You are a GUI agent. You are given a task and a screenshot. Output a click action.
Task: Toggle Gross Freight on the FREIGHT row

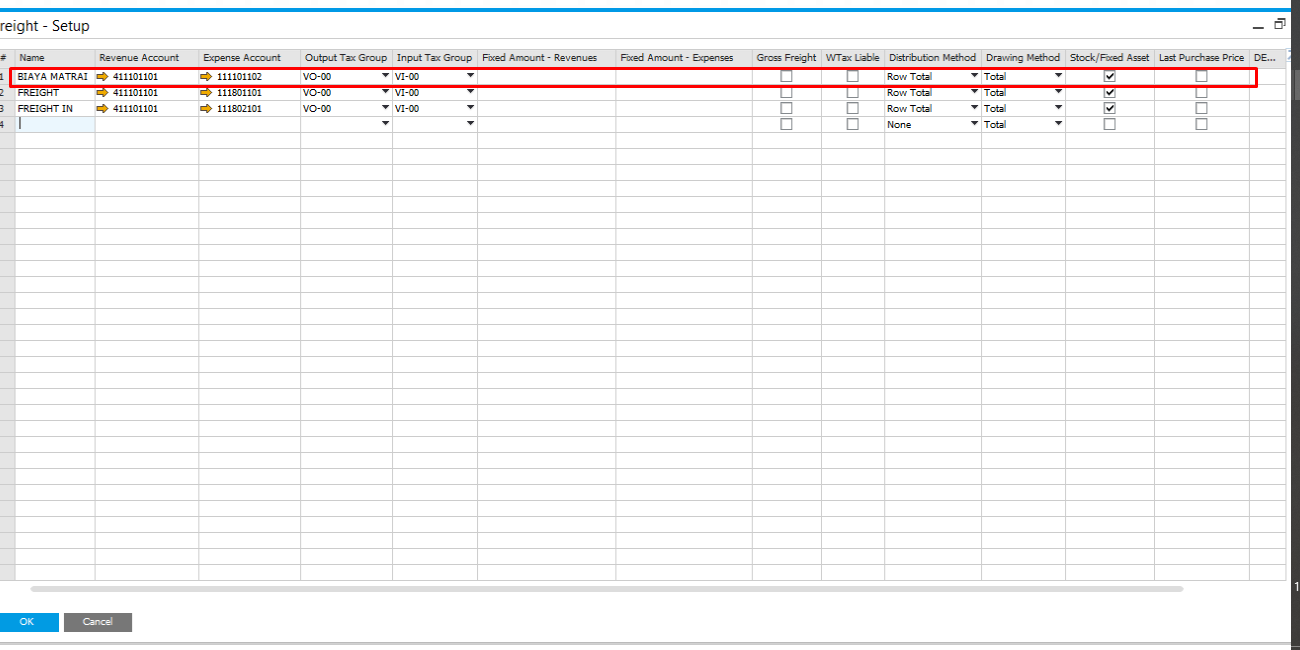coord(786,92)
